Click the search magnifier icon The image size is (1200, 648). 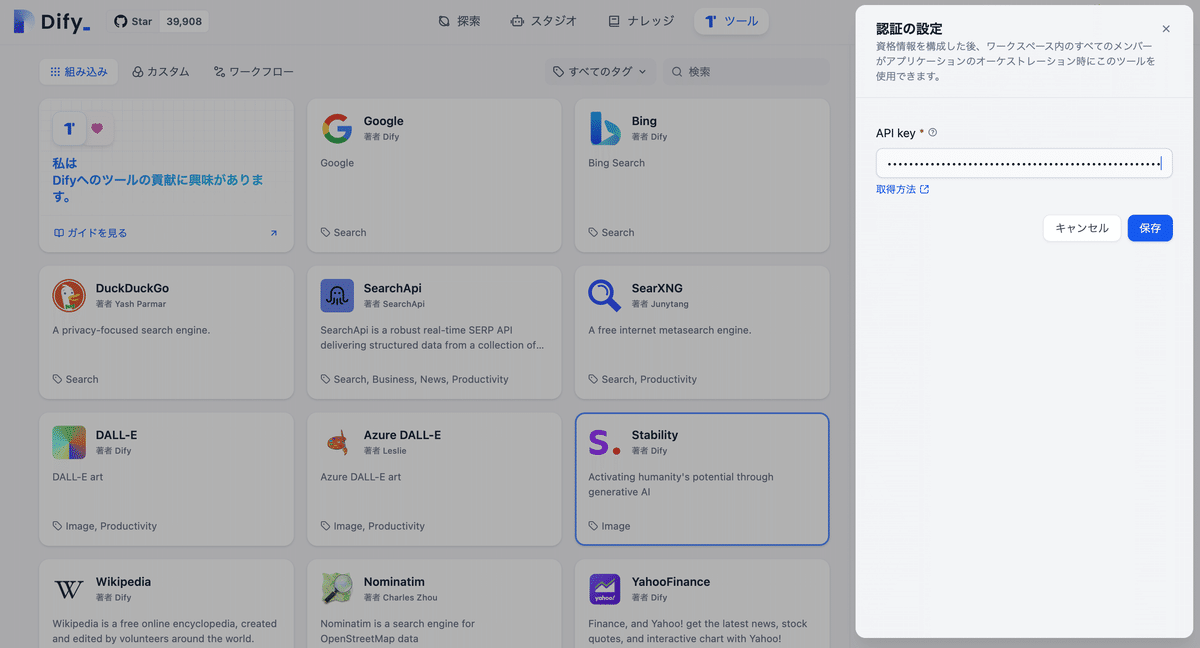pyautogui.click(x=677, y=72)
